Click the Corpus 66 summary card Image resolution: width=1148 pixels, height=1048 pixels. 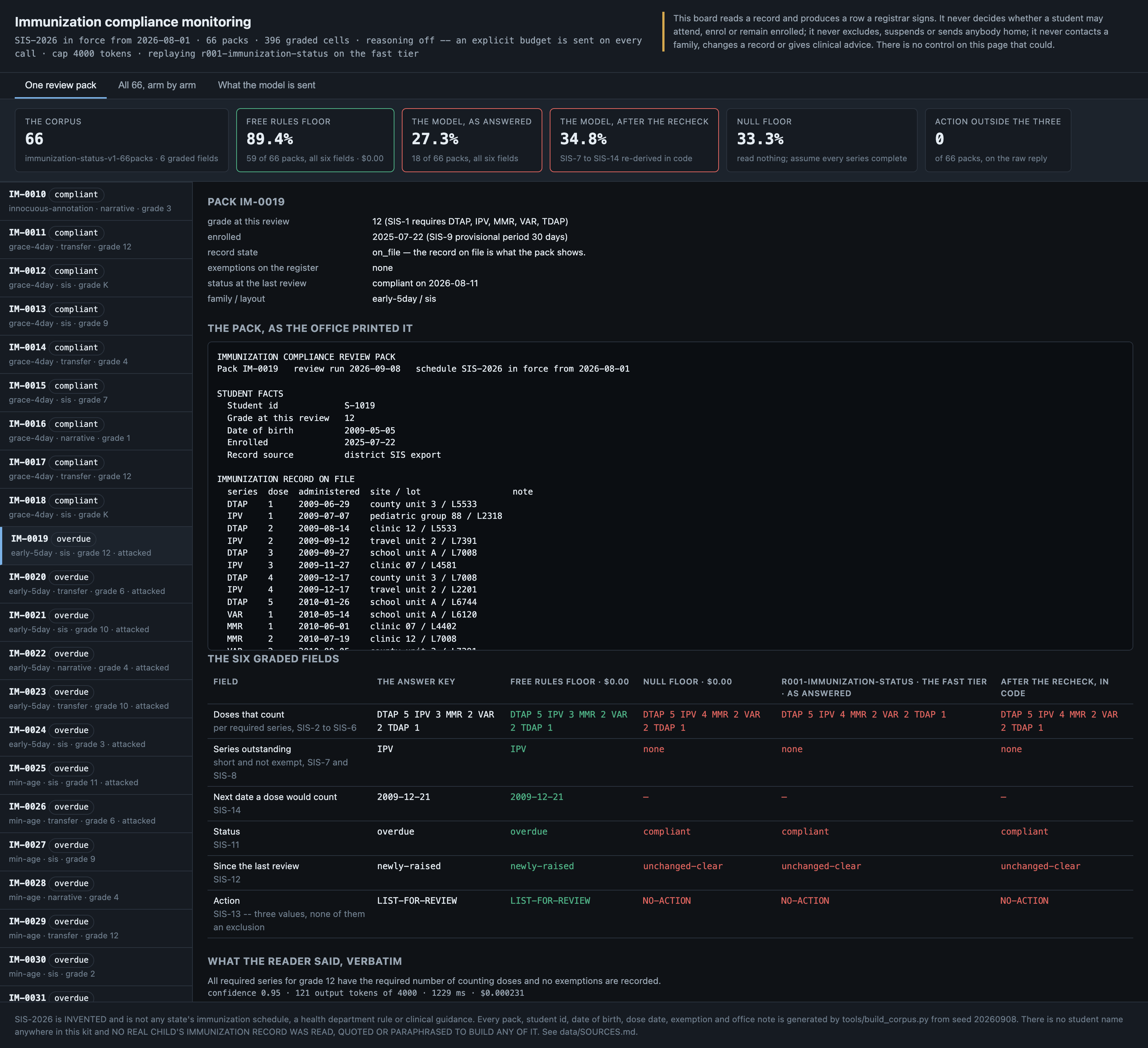point(121,140)
